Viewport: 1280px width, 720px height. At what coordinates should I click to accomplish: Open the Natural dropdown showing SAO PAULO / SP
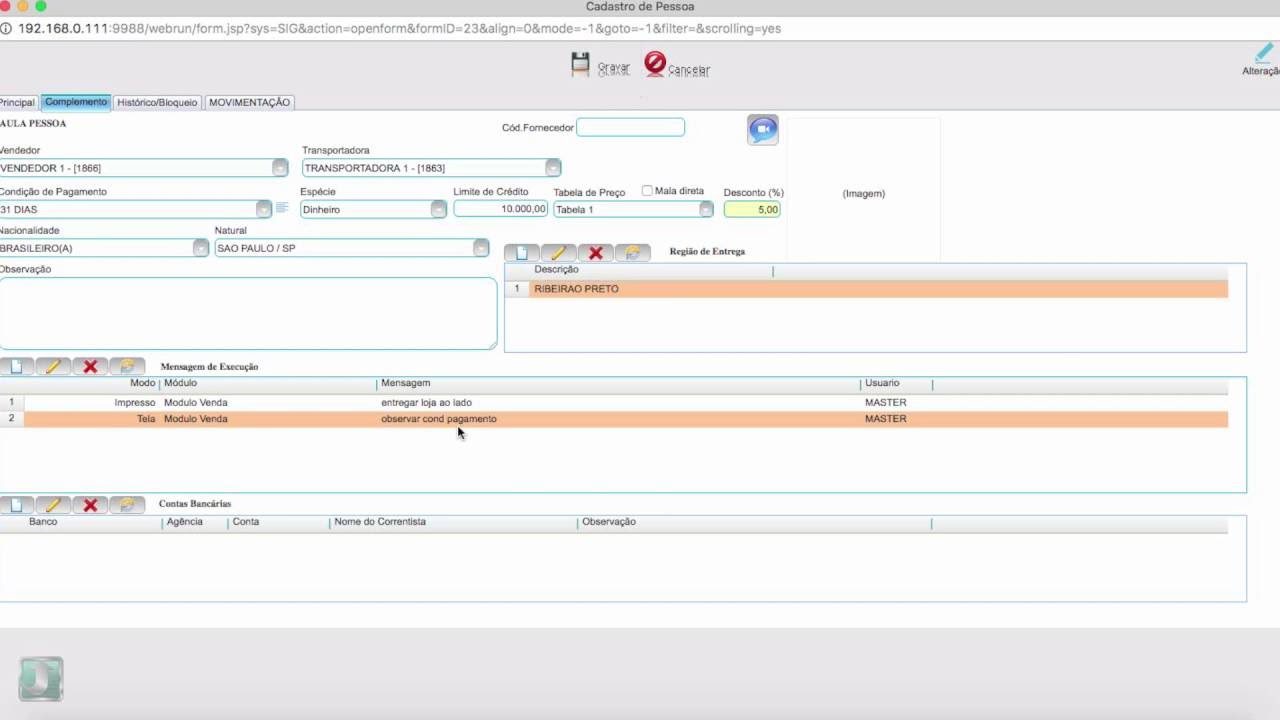click(x=481, y=248)
